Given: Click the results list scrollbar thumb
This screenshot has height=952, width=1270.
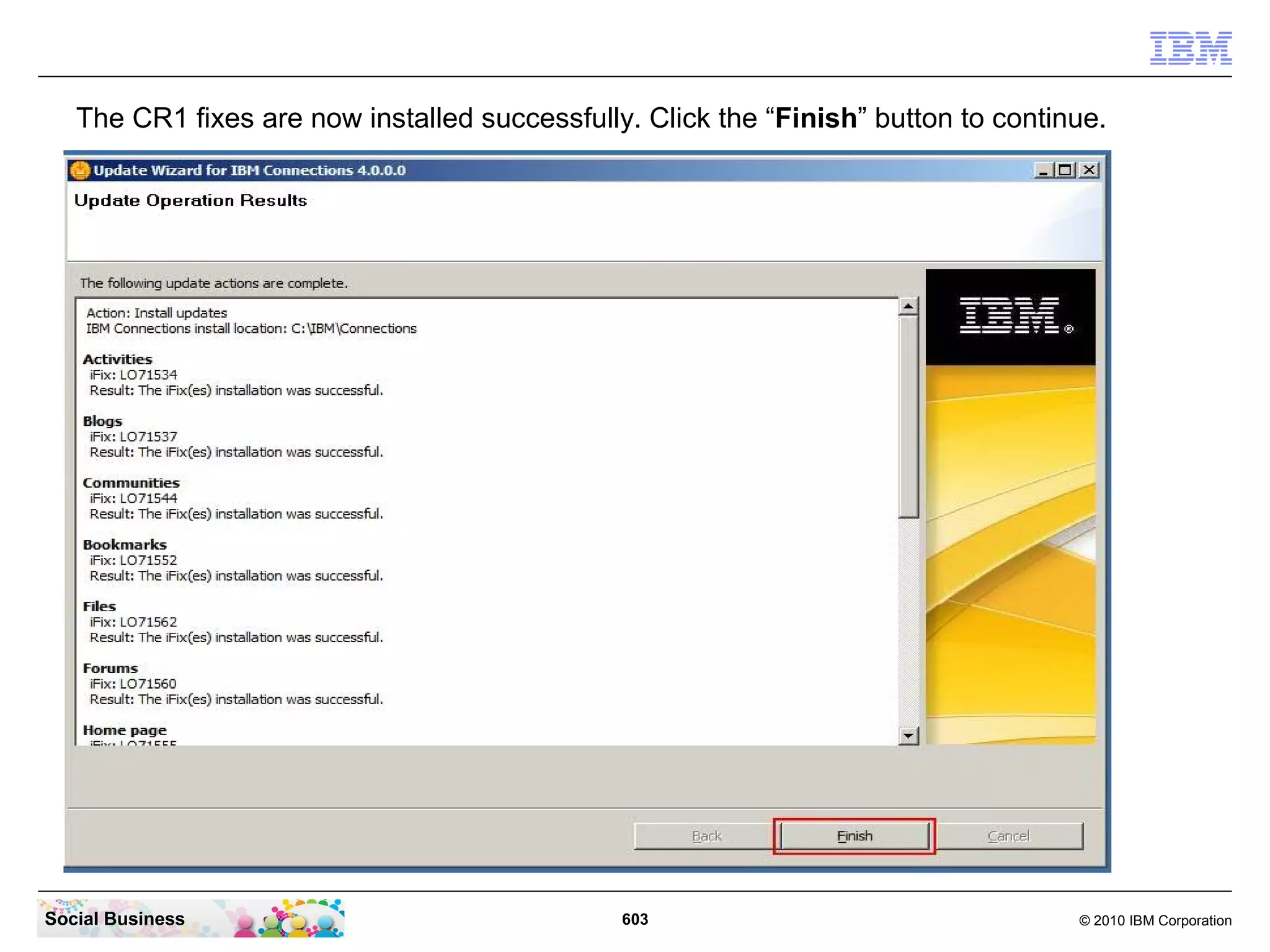Looking at the screenshot, I should point(908,416).
